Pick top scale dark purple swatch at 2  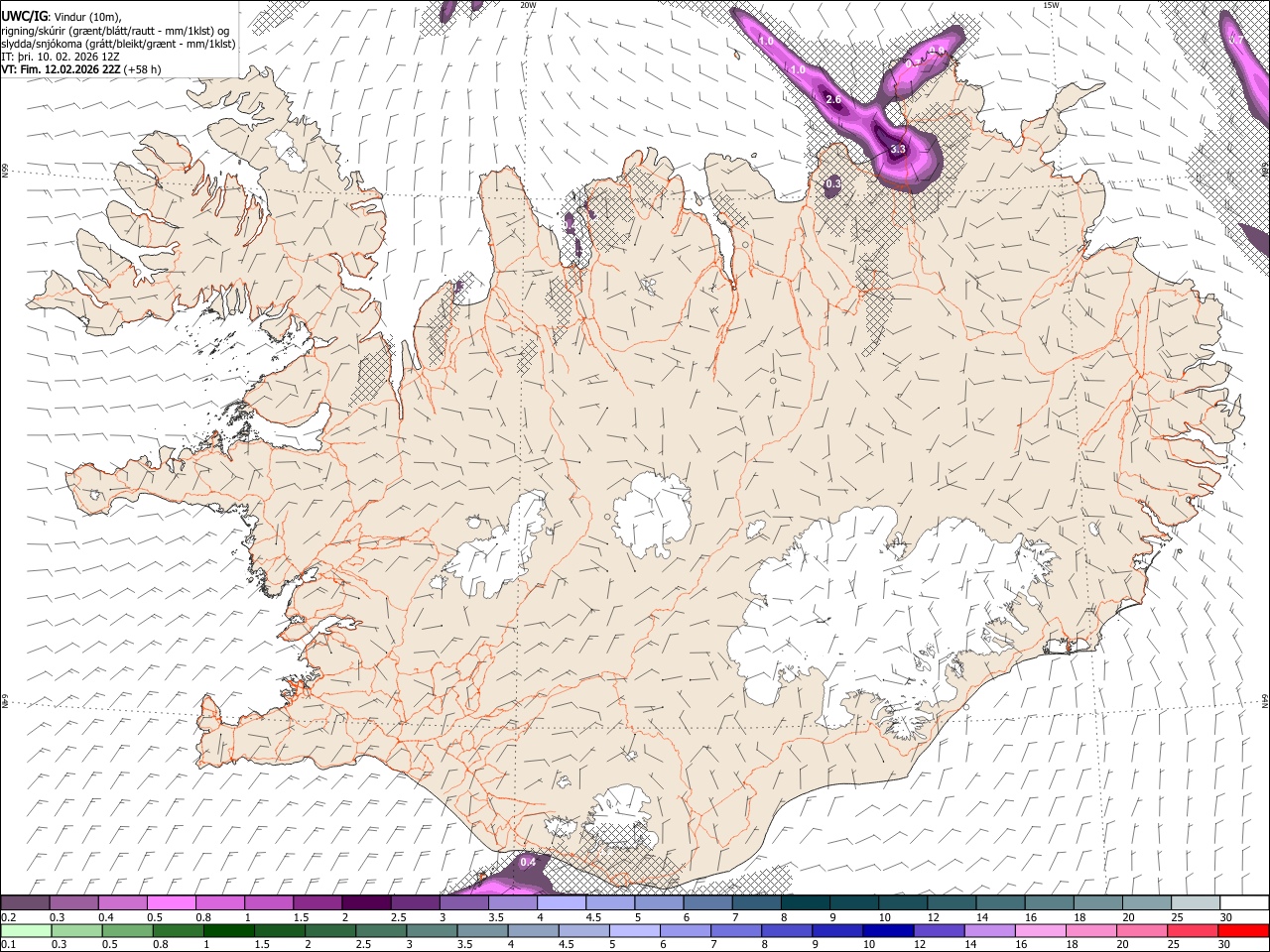click(x=368, y=903)
